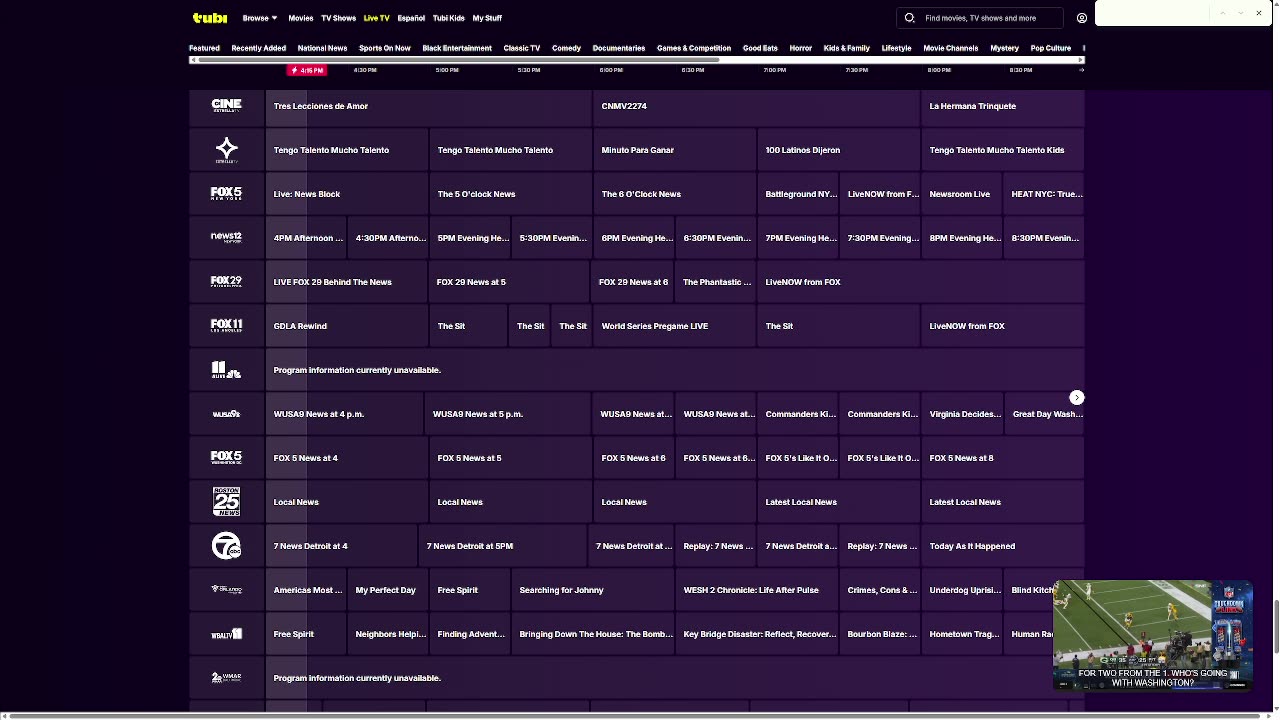Image resolution: width=1280 pixels, height=720 pixels.
Task: Close the find-in-page bar
Action: 1259,13
